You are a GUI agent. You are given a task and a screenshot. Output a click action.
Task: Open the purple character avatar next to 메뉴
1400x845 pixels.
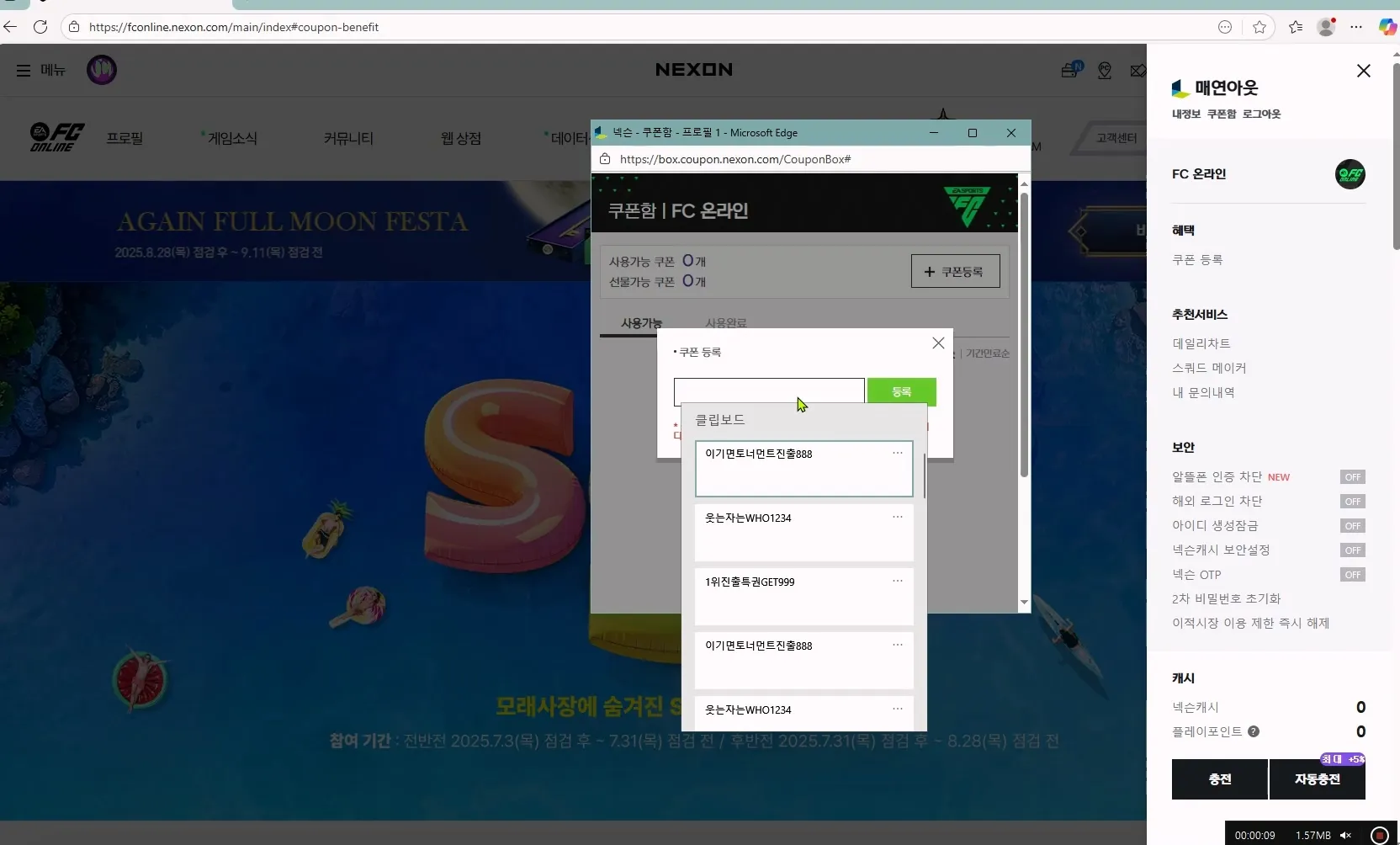point(102,69)
